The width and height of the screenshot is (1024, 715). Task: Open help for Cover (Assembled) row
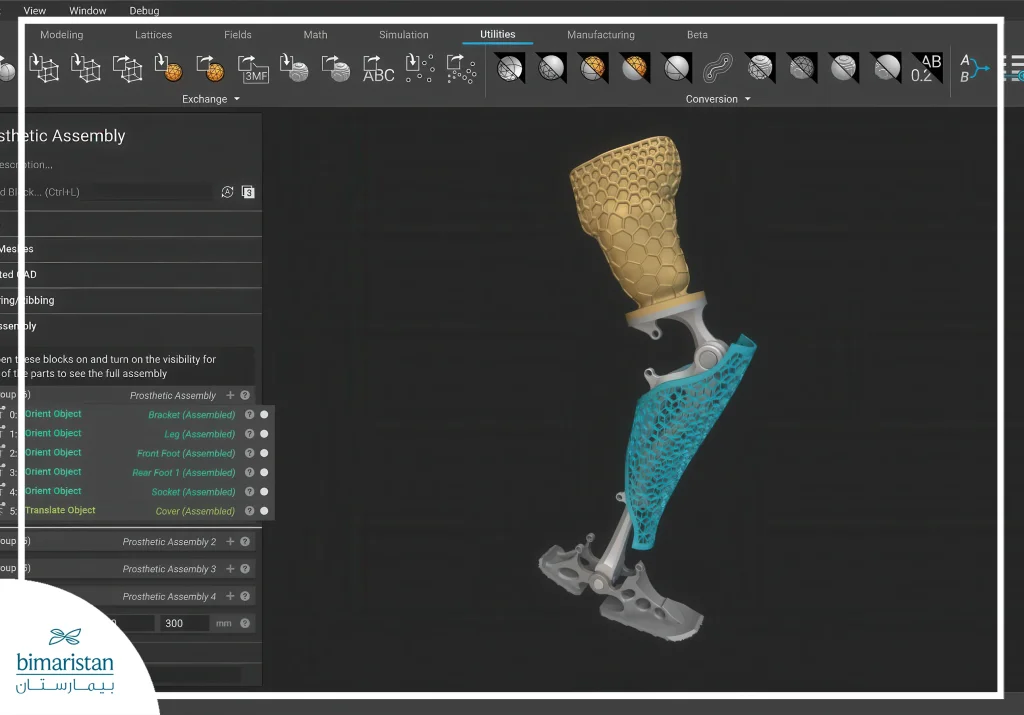tap(249, 511)
